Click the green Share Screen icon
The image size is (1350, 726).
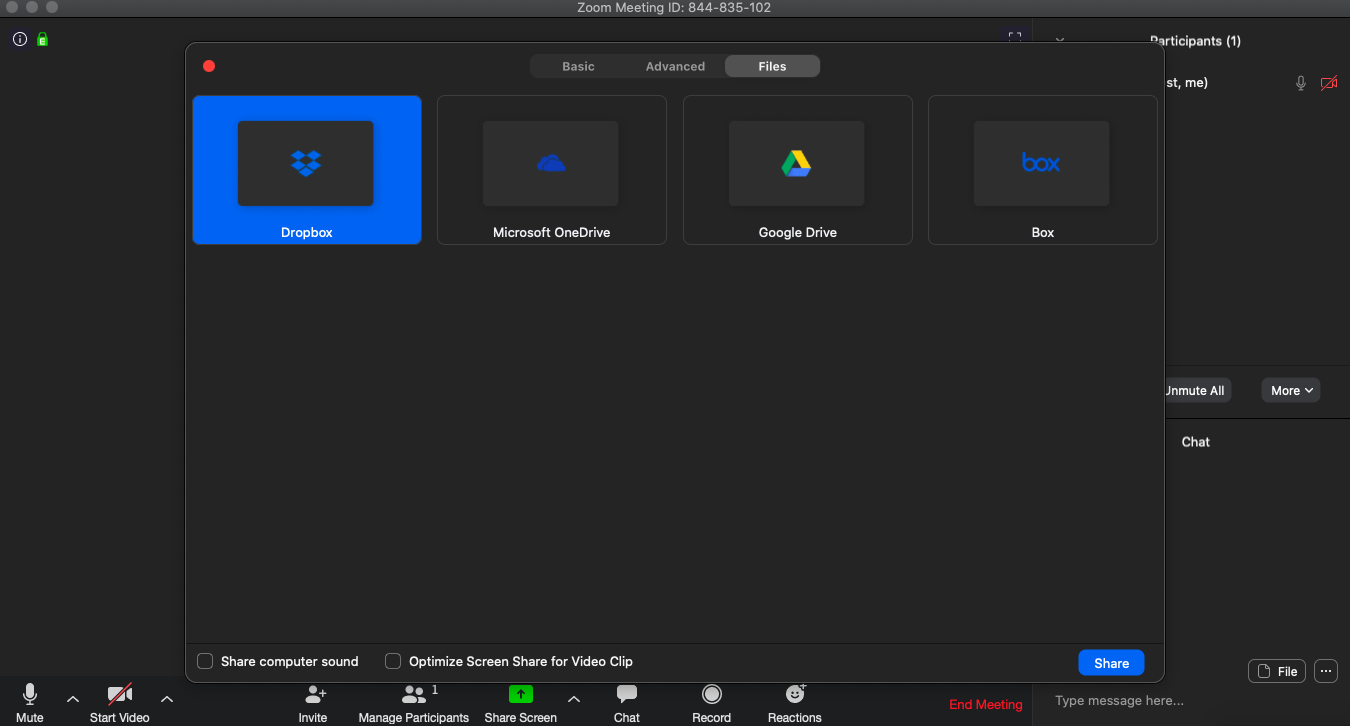(x=521, y=694)
